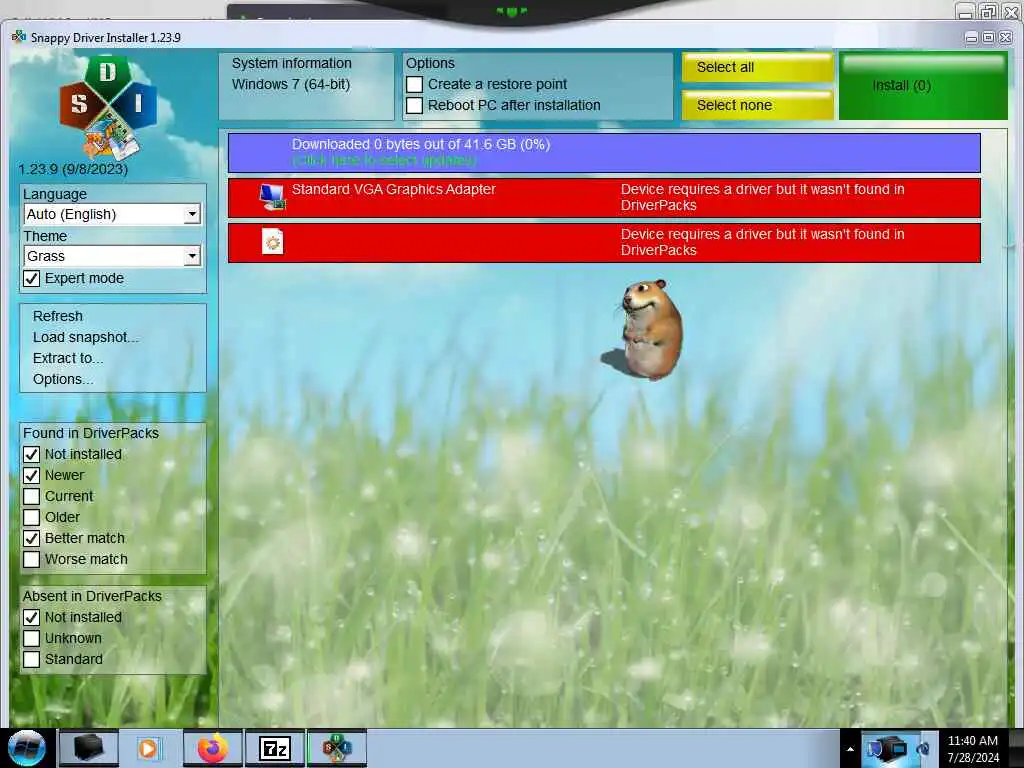1024x768 pixels.
Task: Enable the Worse match checkbox
Action: tap(31, 559)
